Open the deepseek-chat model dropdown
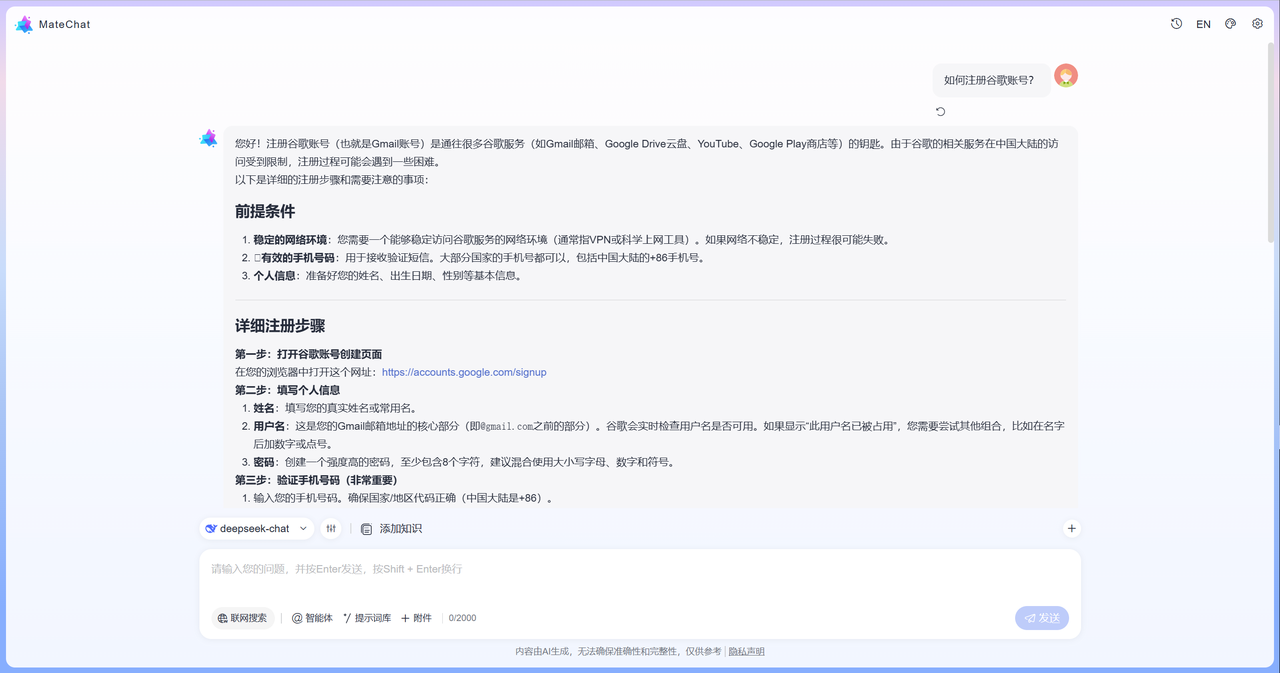Screen dimensions: 1280x673 coord(256,528)
